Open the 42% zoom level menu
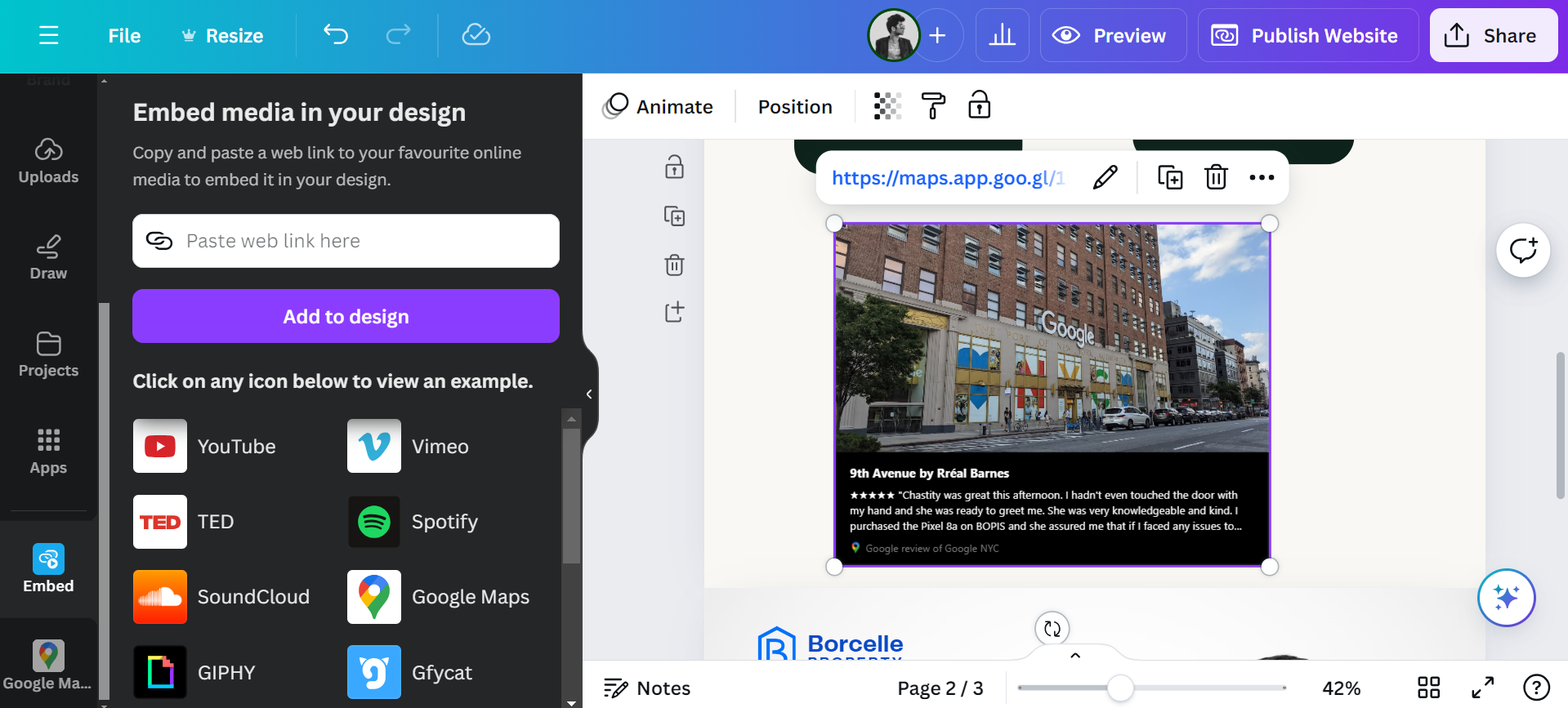1568x708 pixels. pyautogui.click(x=1341, y=688)
